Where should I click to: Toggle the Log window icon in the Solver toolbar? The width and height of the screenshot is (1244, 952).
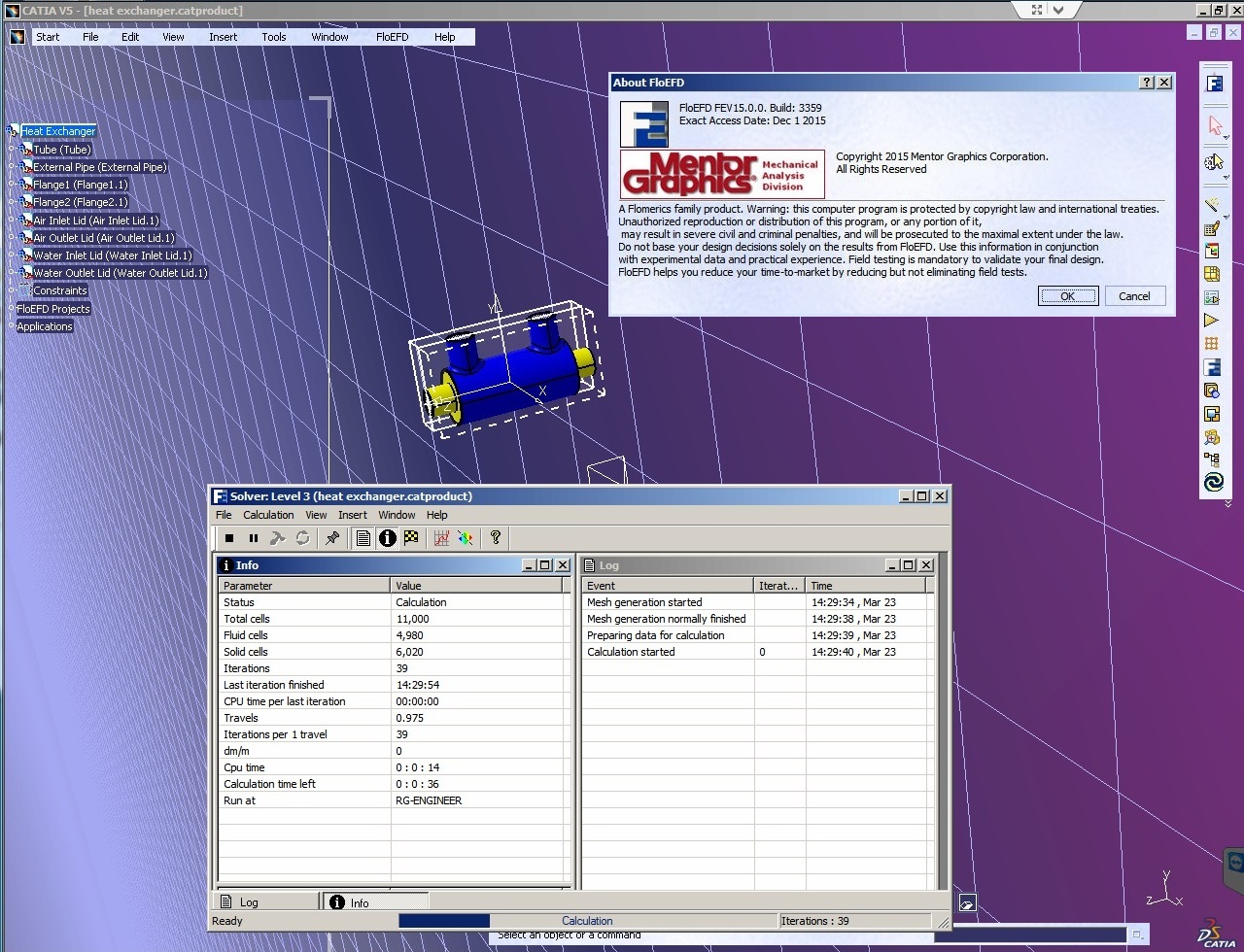363,538
